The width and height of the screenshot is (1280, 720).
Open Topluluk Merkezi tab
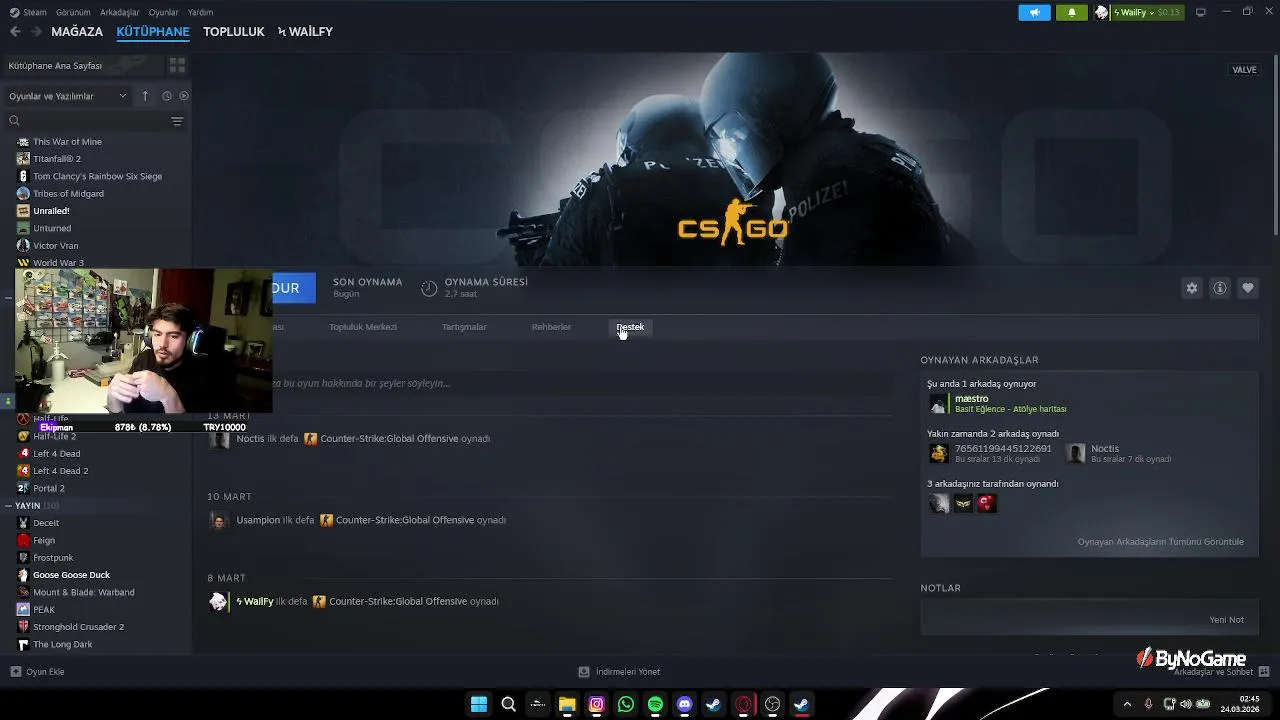[x=363, y=327]
